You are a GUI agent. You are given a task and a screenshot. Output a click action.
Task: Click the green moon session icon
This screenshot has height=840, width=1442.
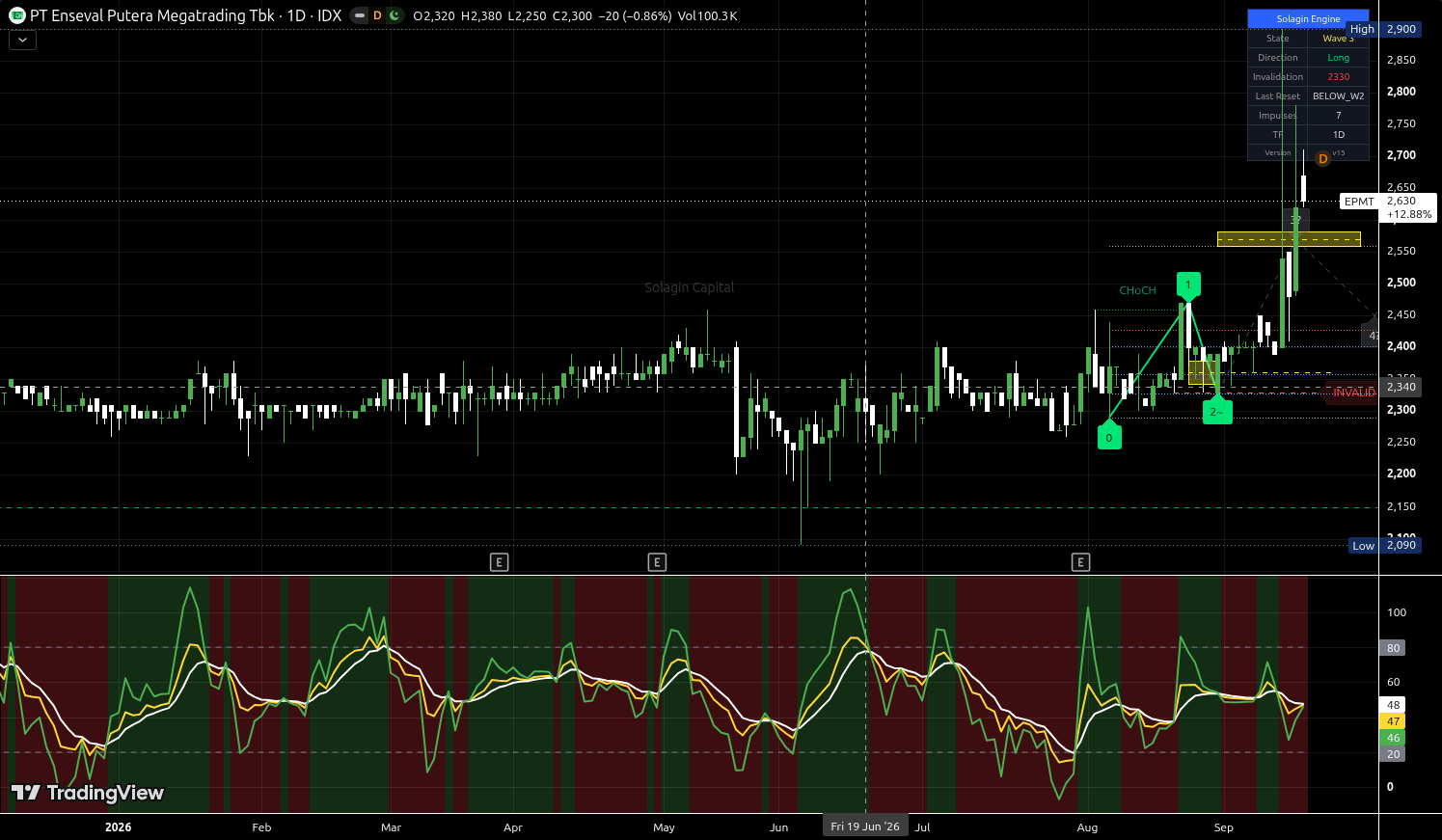tap(395, 15)
